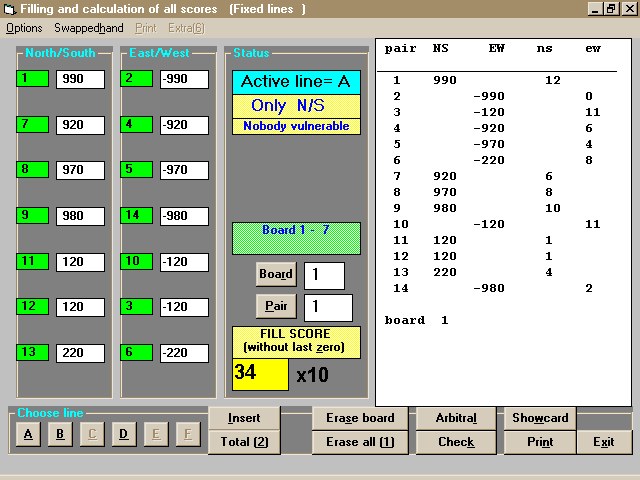Viewport: 640px width, 480px height.
Task: Select line F button
Action: 188,434
